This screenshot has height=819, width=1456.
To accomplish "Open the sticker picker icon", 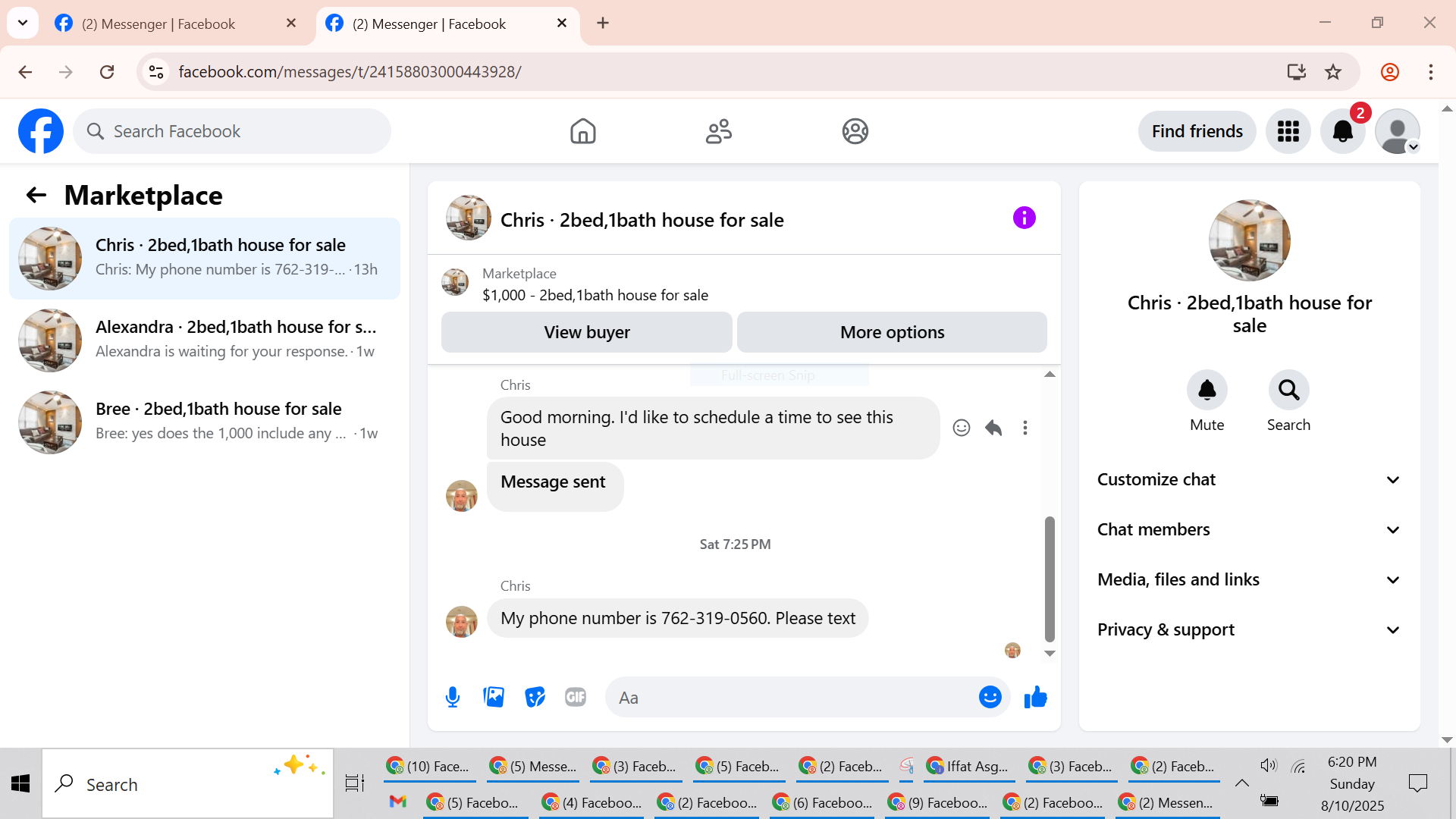I will pos(535,697).
